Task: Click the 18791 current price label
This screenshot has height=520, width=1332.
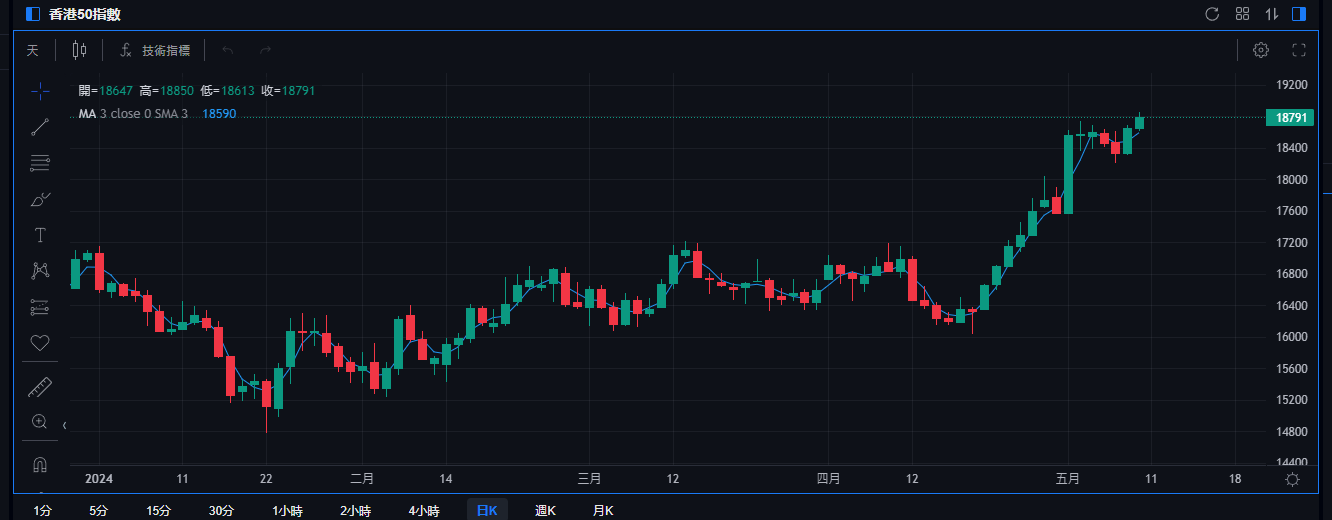Action: 1292,117
